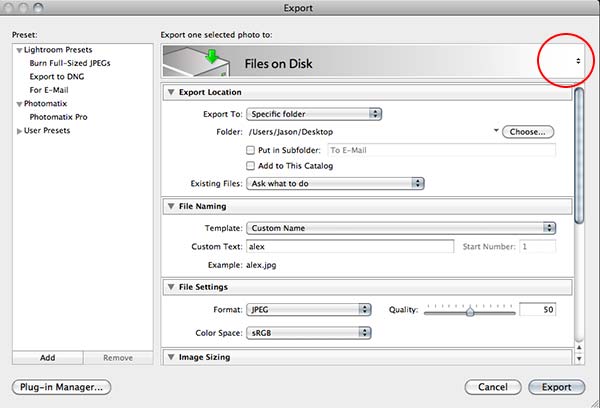600x408 pixels.
Task: Click the settings panel scrollbar thumb
Action: coord(579,155)
